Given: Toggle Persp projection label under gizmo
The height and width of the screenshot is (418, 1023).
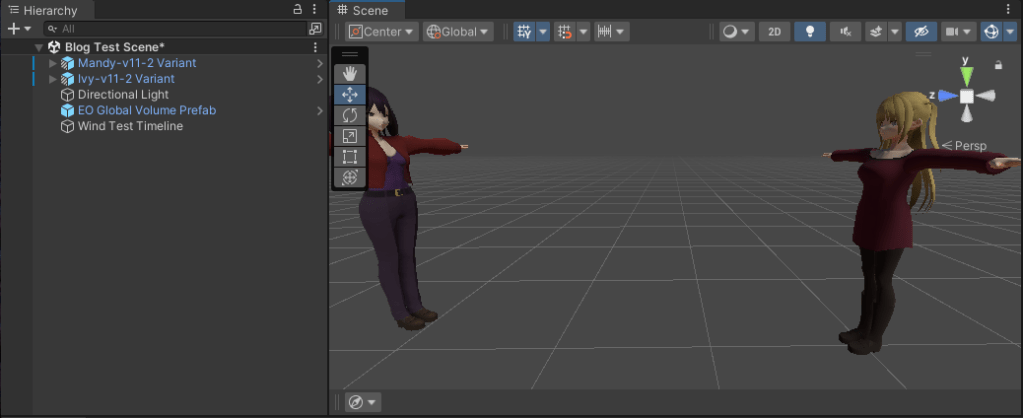Looking at the screenshot, I should click(x=965, y=146).
